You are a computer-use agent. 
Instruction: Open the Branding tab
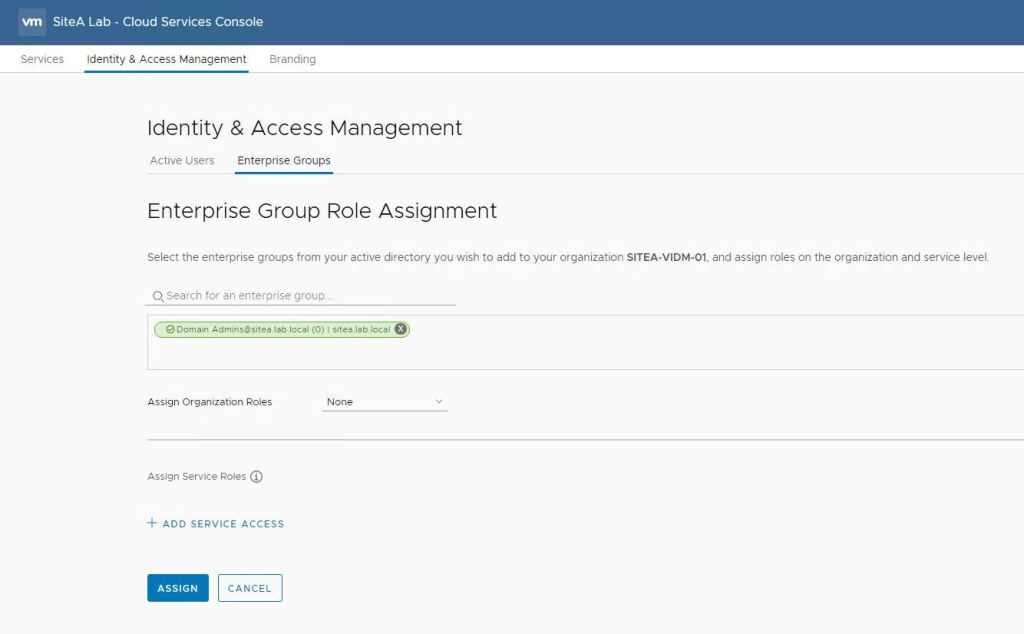coord(292,59)
